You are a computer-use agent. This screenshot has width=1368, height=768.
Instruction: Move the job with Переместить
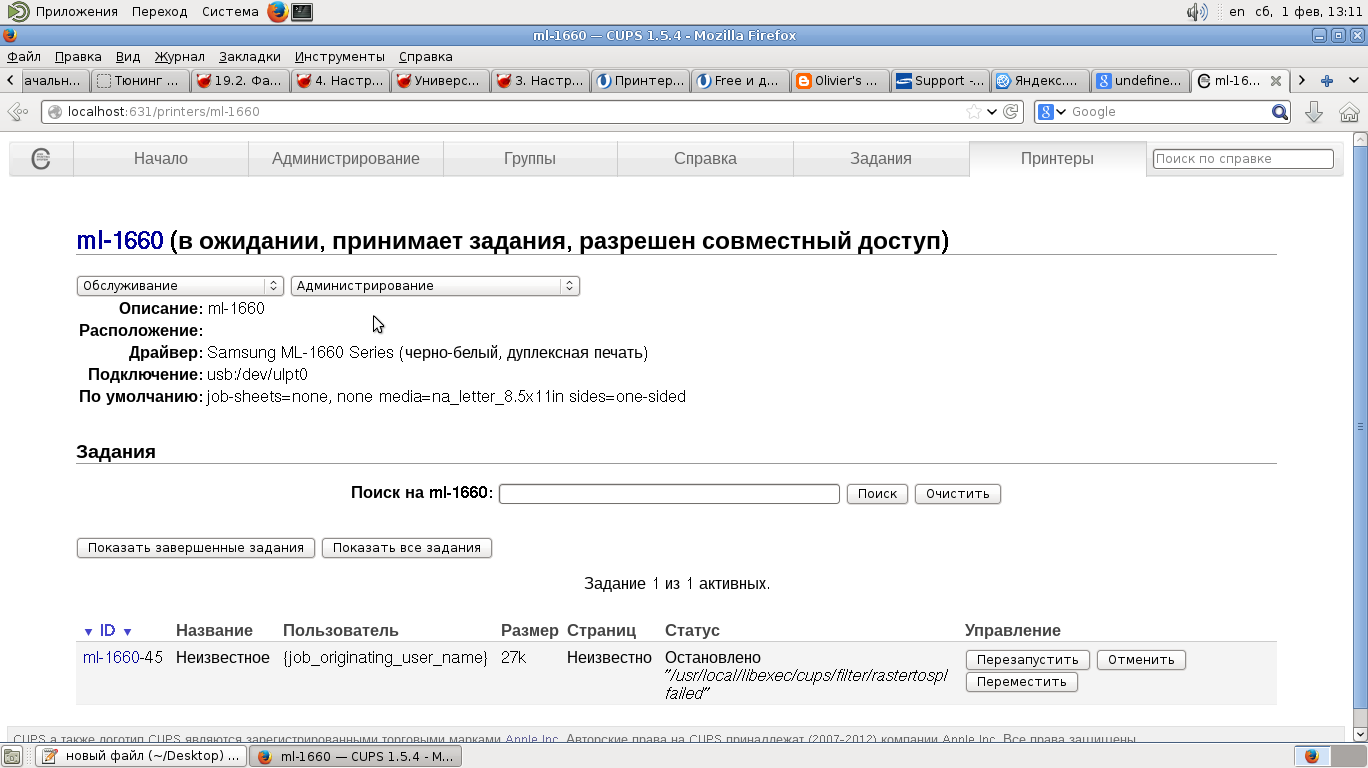click(1022, 682)
